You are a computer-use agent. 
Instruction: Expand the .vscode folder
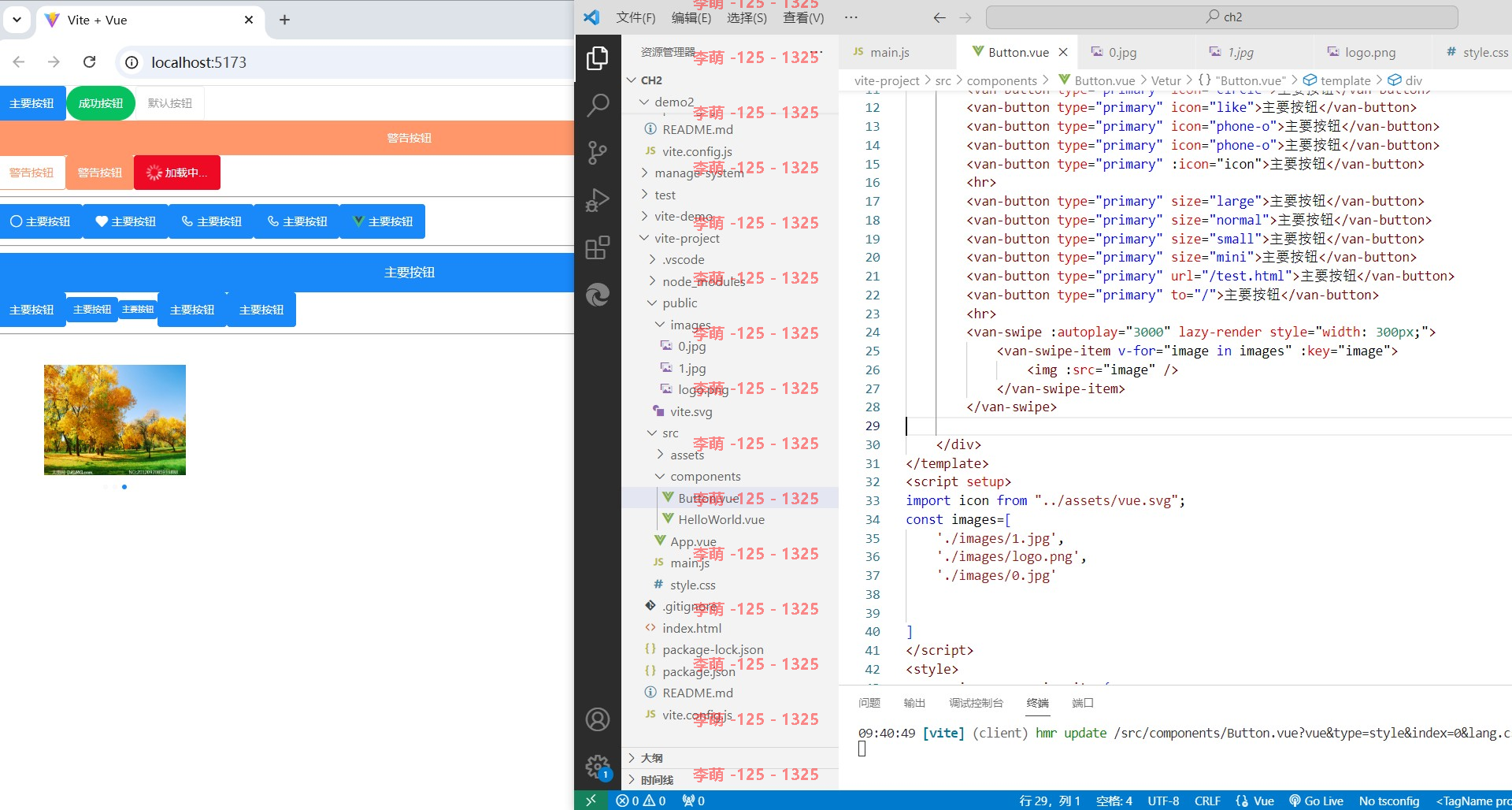pyautogui.click(x=652, y=259)
